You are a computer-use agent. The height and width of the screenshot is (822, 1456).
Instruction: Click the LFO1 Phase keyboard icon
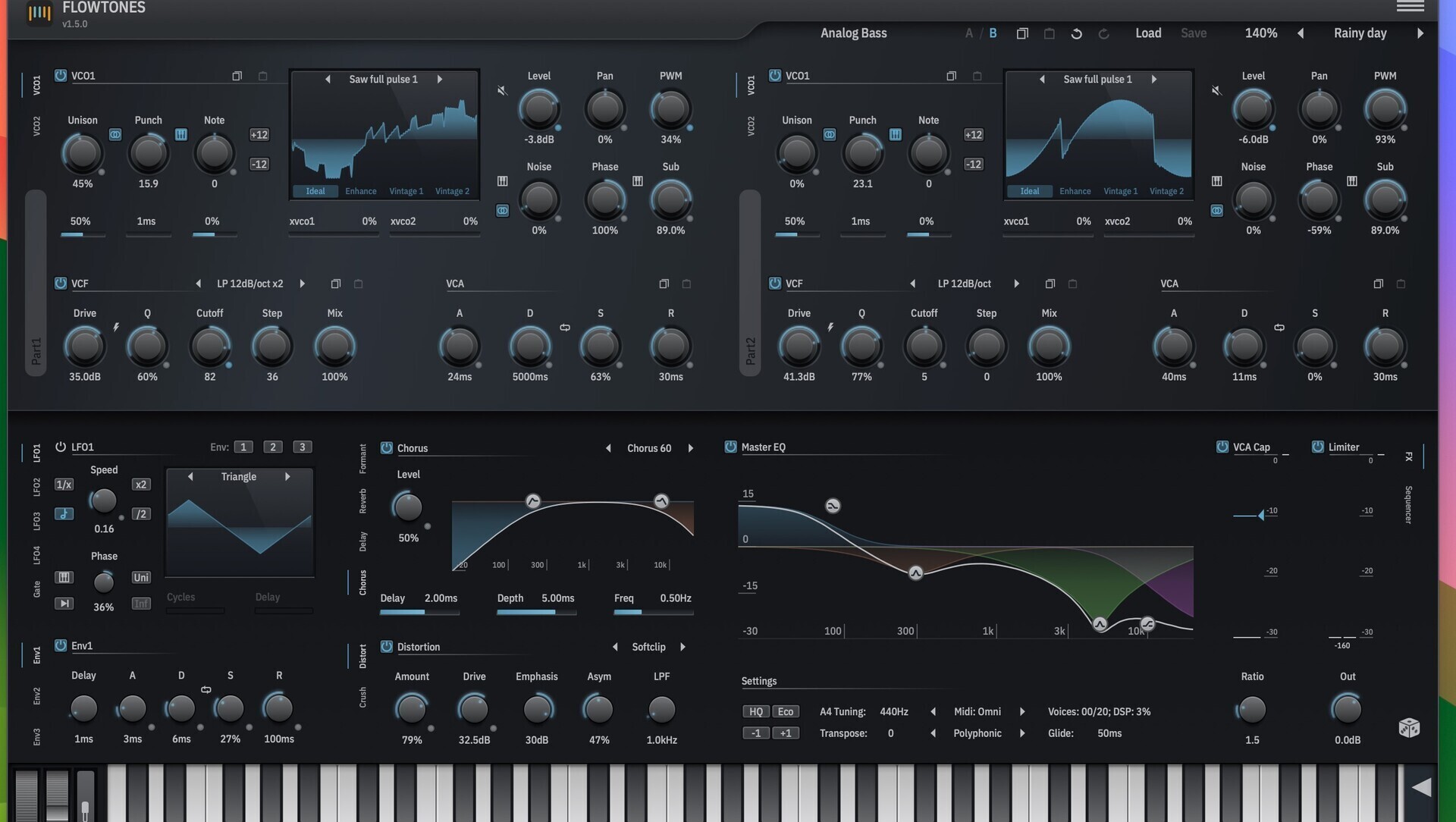pyautogui.click(x=64, y=578)
